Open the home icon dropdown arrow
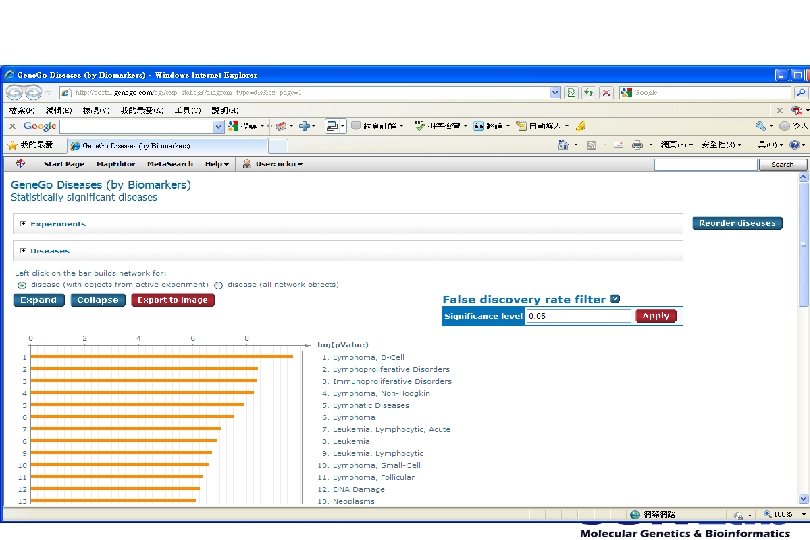810x540 pixels. [575, 145]
